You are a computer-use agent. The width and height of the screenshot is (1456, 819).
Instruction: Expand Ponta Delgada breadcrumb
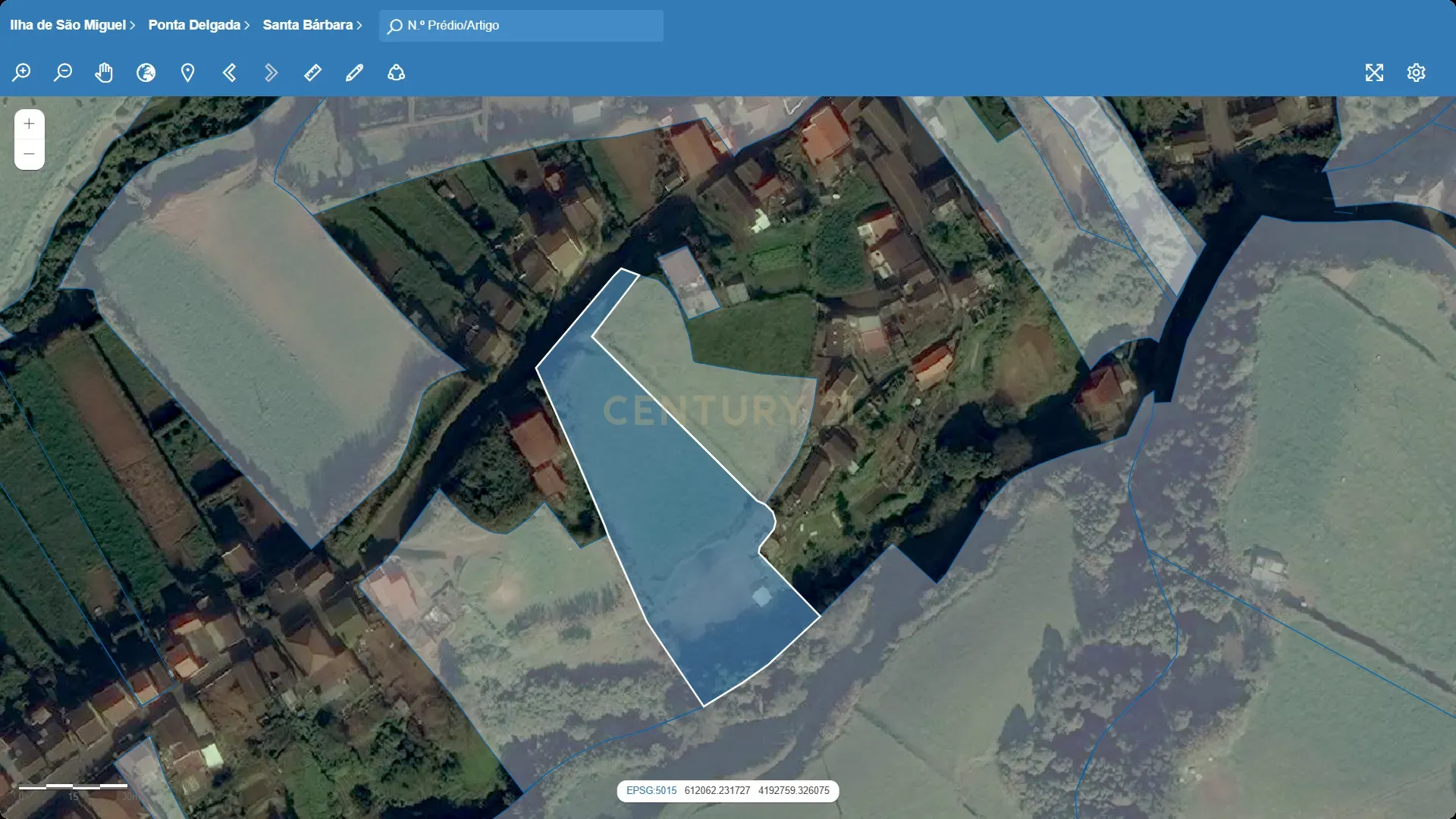(x=199, y=25)
